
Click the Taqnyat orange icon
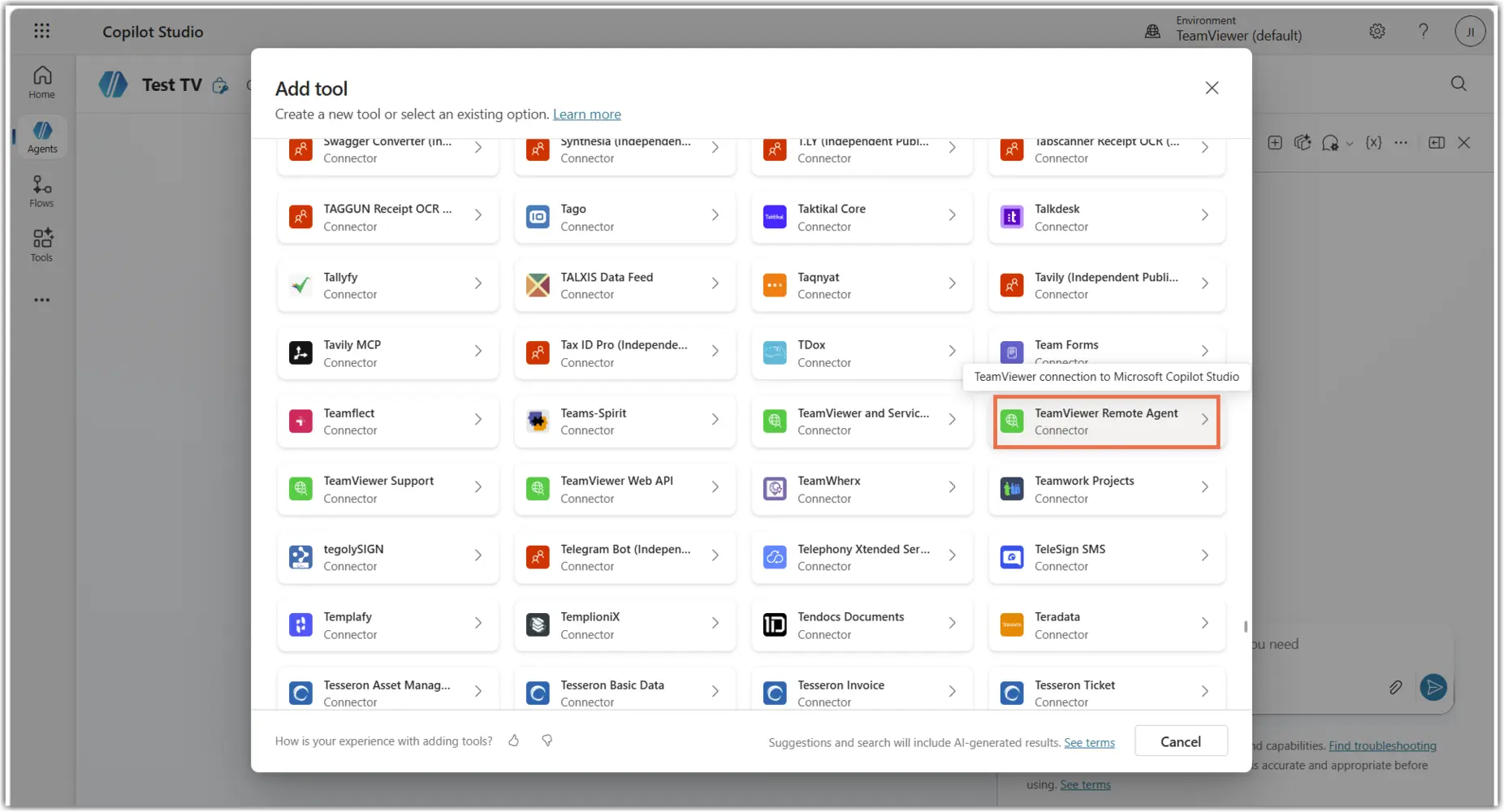[x=775, y=285]
